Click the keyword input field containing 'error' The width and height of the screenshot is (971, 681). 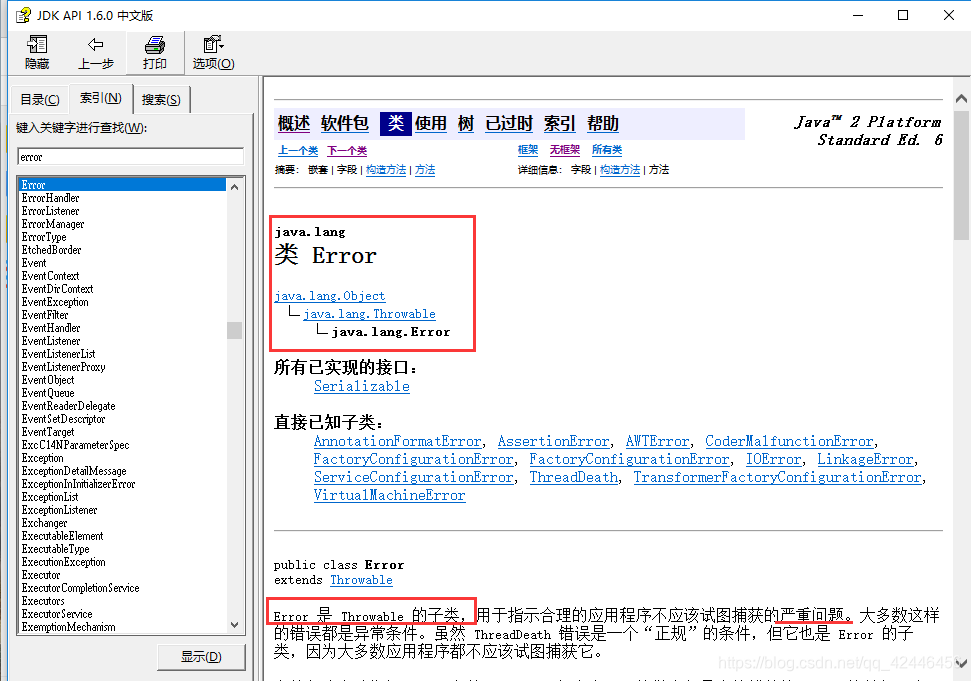pos(131,157)
